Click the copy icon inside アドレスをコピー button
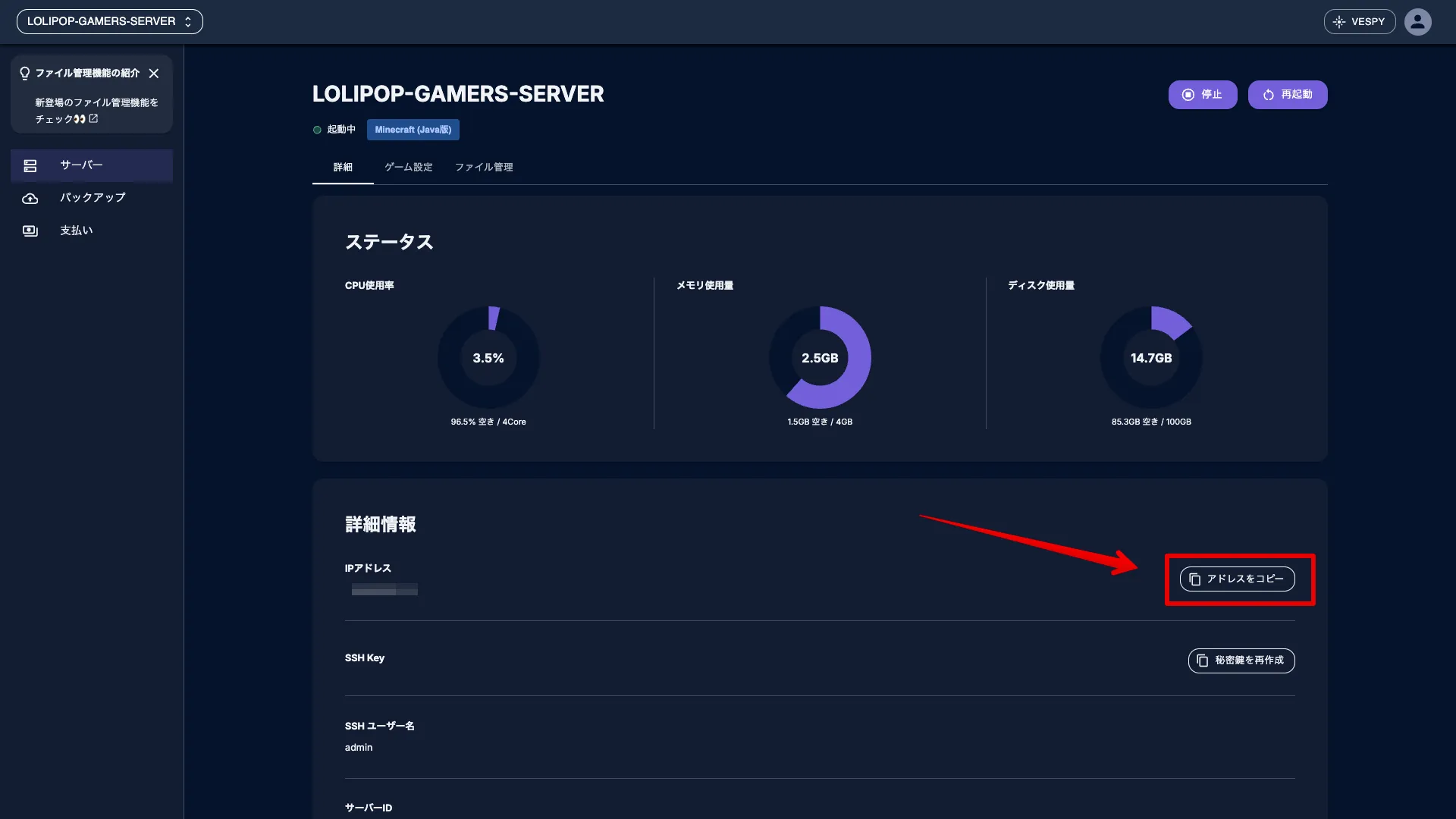The height and width of the screenshot is (819, 1456). click(x=1196, y=579)
